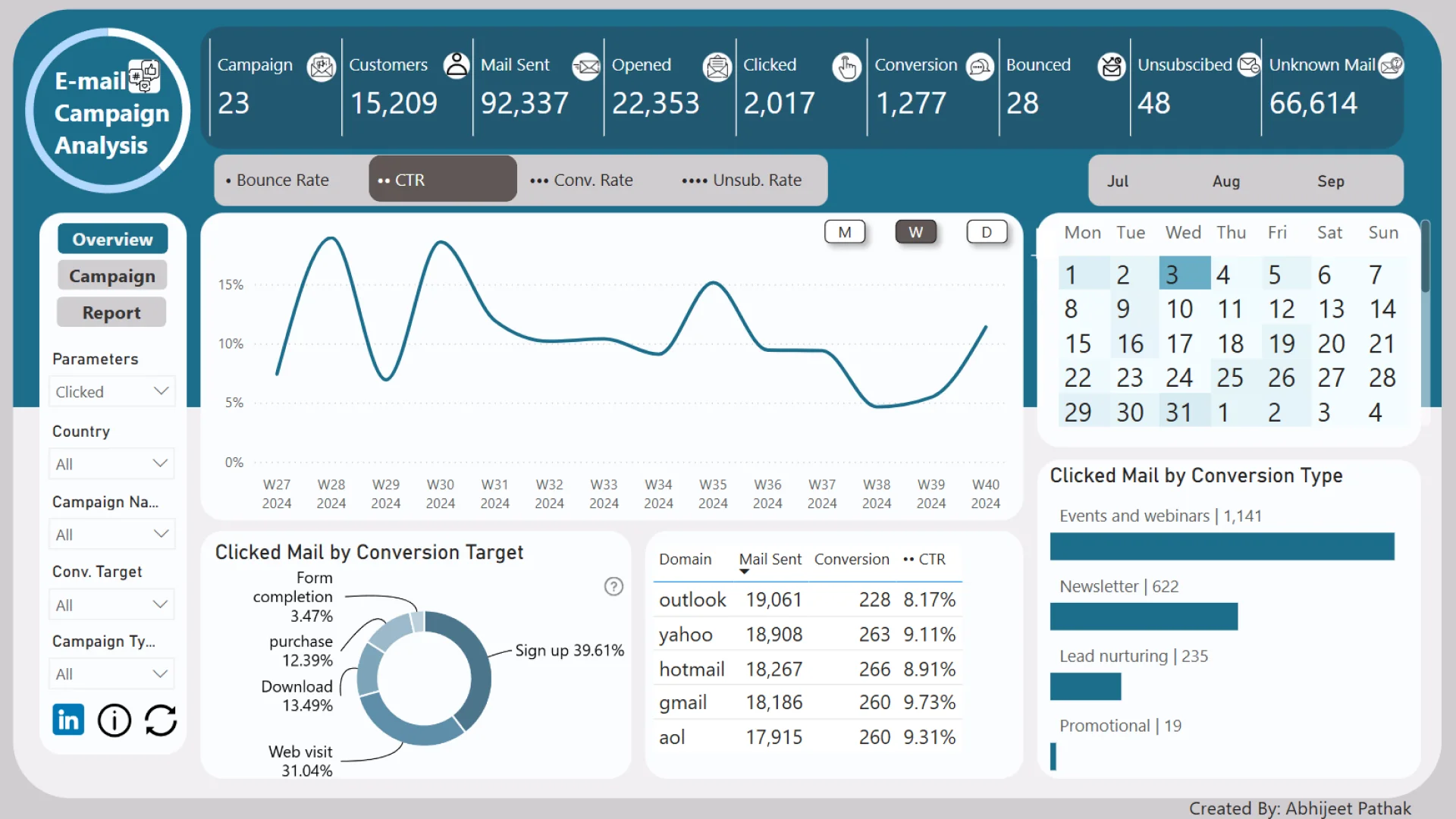
Task: Click the Unknown Mail icon
Action: click(1391, 65)
